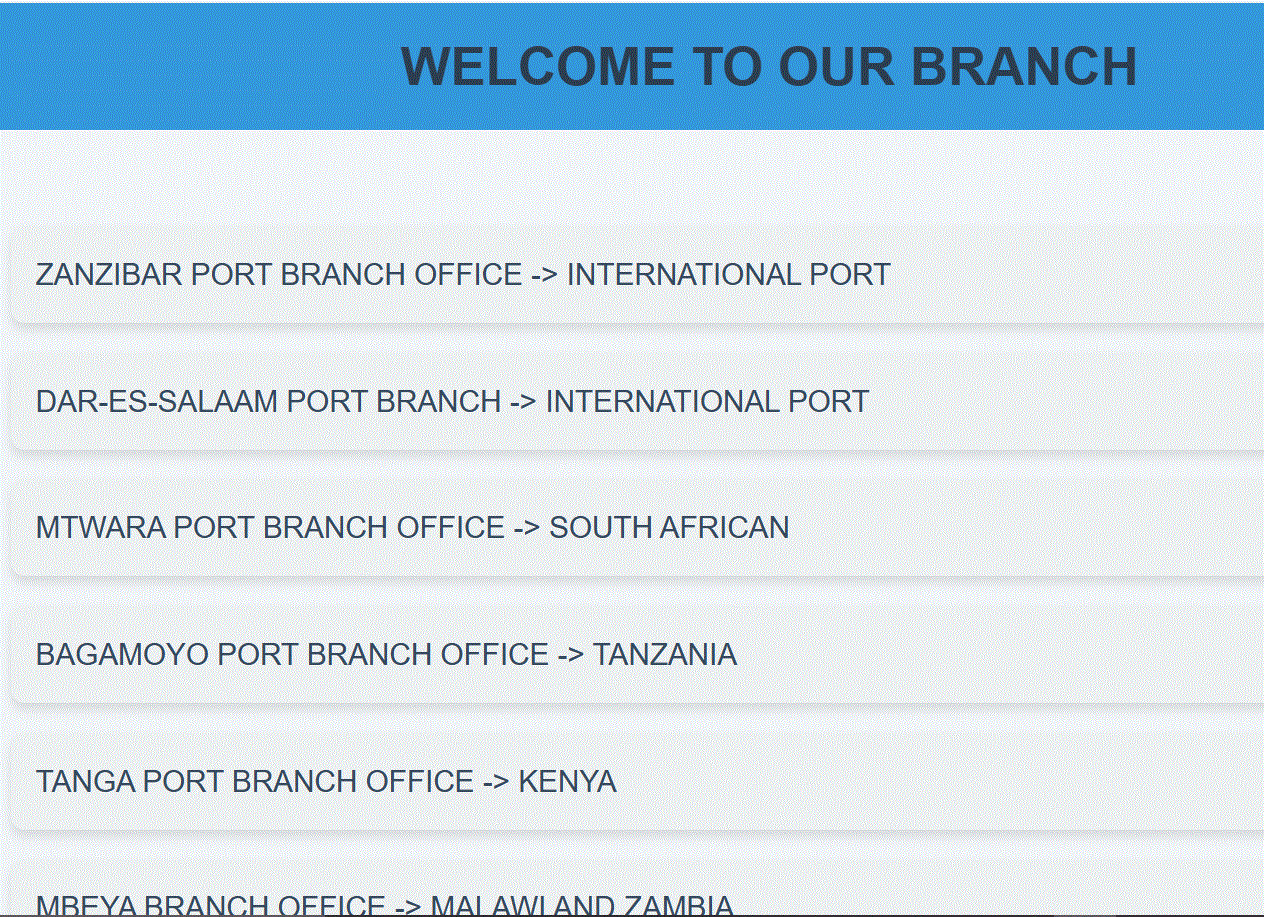This screenshot has width=1264, height=917.
Task: Click the TANZANIA destination text
Action: click(x=665, y=654)
